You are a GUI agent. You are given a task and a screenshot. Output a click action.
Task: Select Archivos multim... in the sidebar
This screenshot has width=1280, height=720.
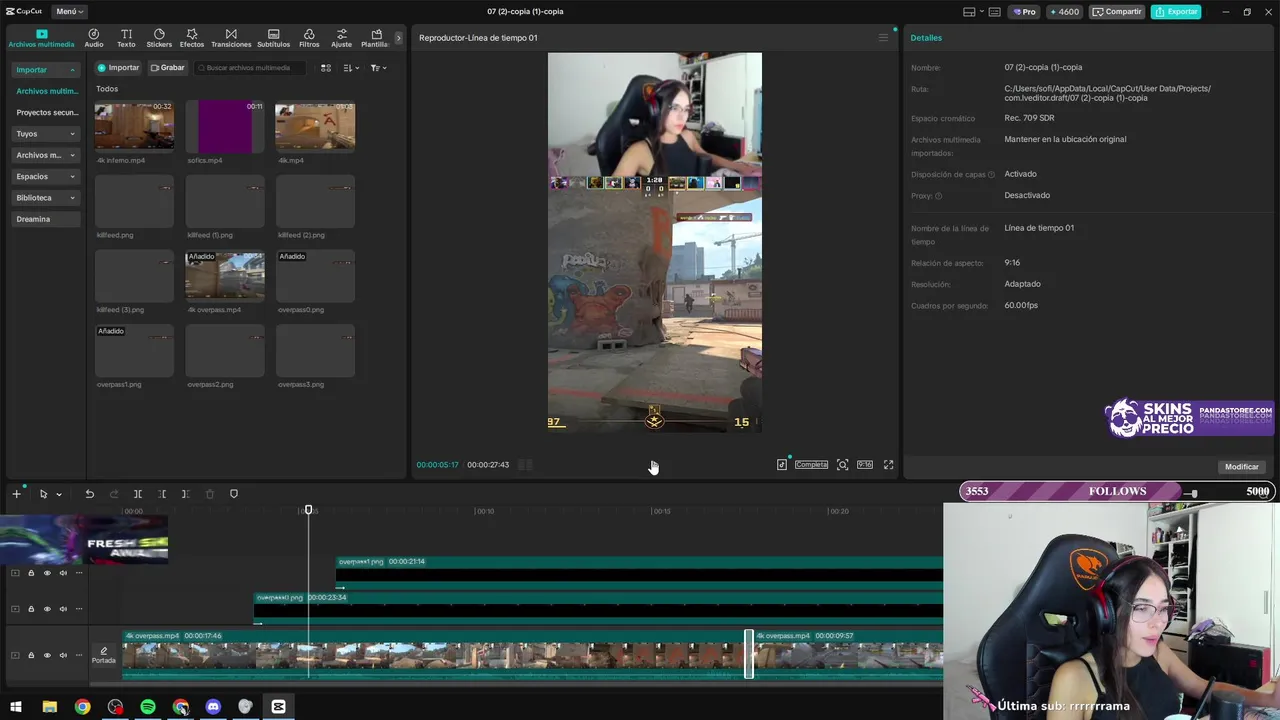tap(47, 91)
